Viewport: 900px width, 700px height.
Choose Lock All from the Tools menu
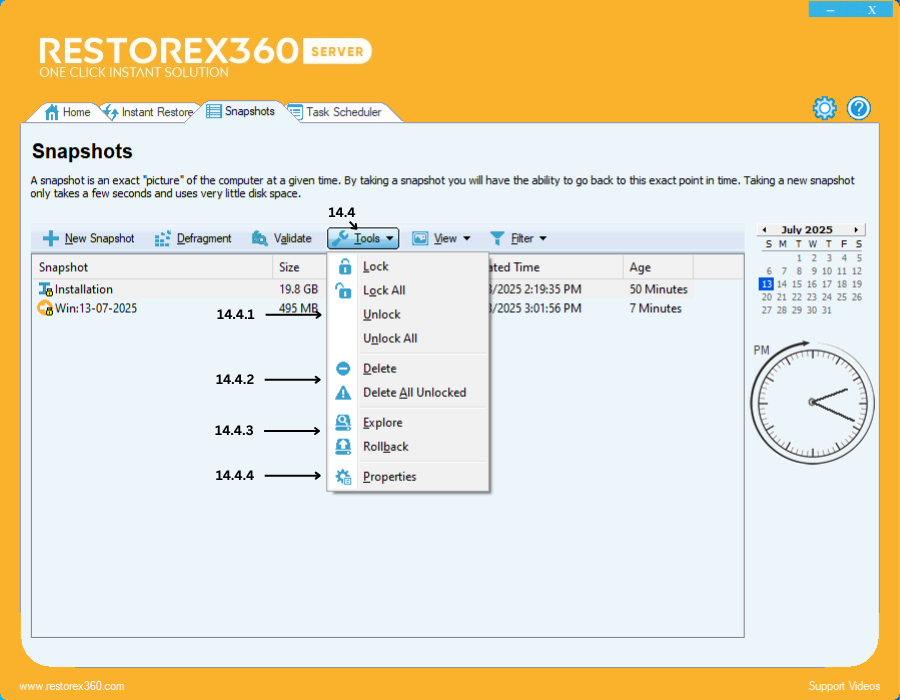point(408,290)
